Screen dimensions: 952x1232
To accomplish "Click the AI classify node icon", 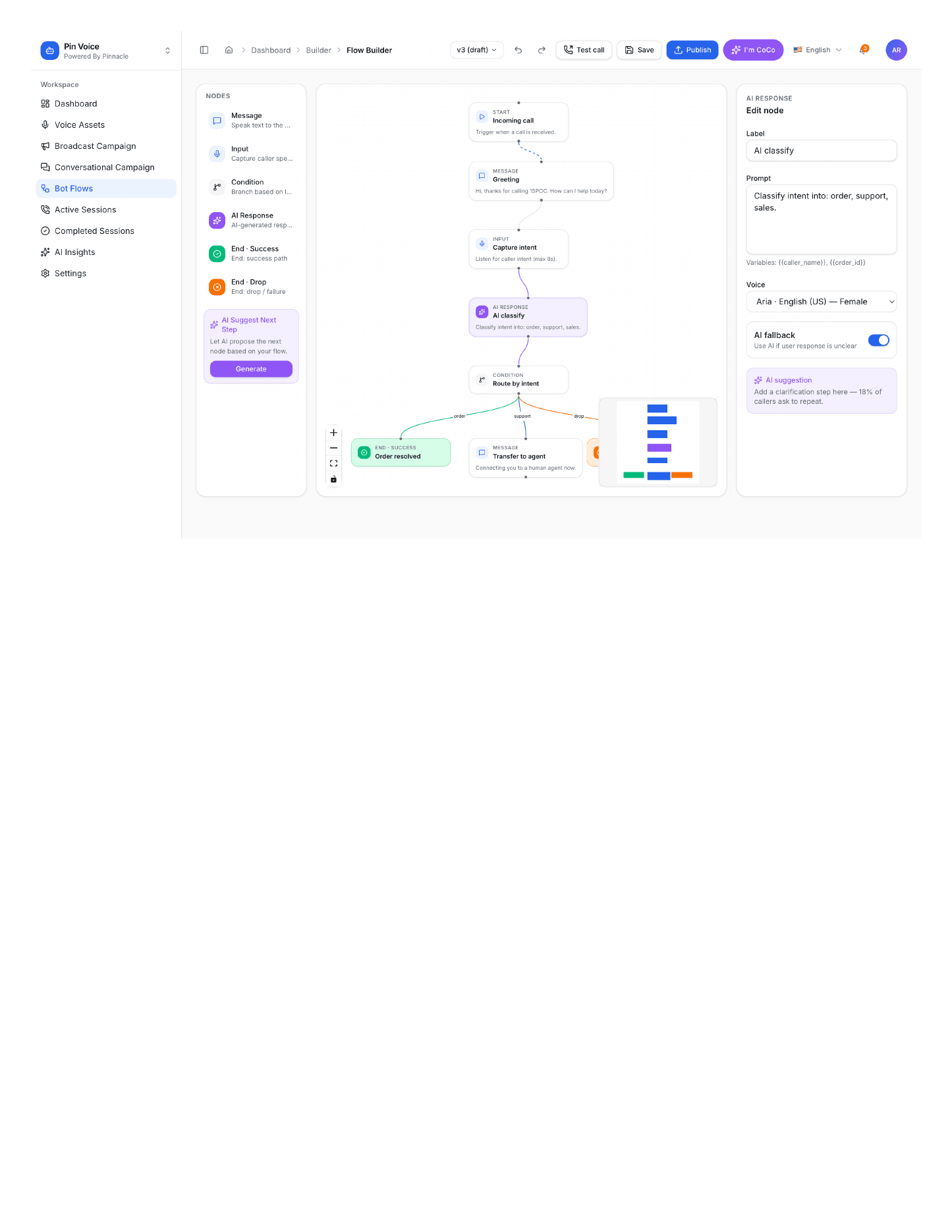I will (x=482, y=312).
